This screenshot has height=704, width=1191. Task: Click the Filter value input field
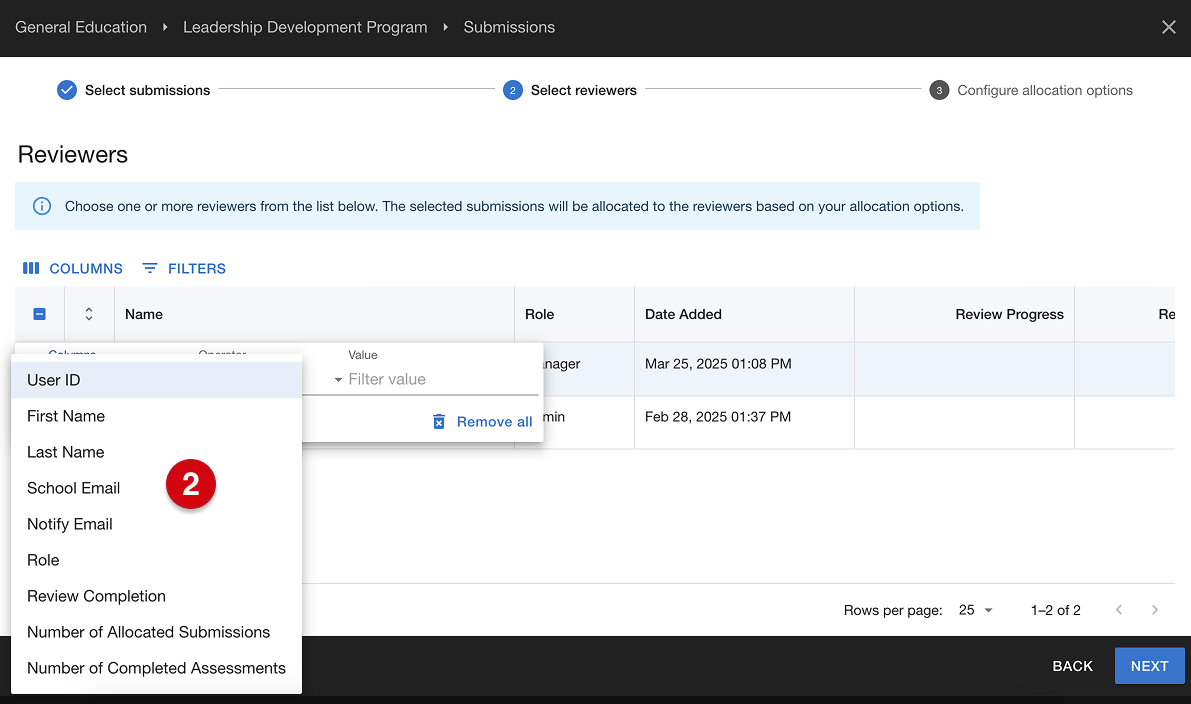coord(442,380)
